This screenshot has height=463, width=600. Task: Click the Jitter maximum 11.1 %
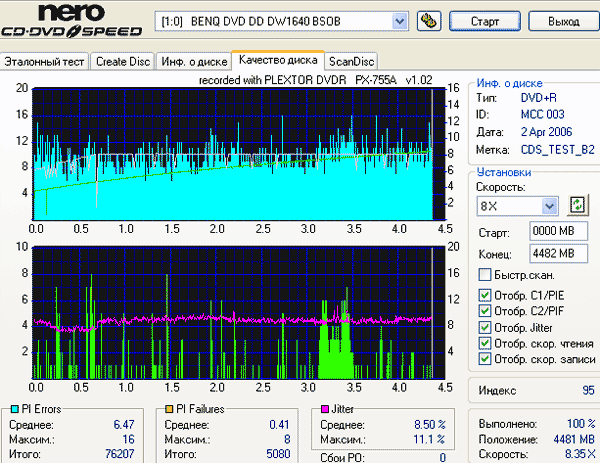(x=429, y=439)
